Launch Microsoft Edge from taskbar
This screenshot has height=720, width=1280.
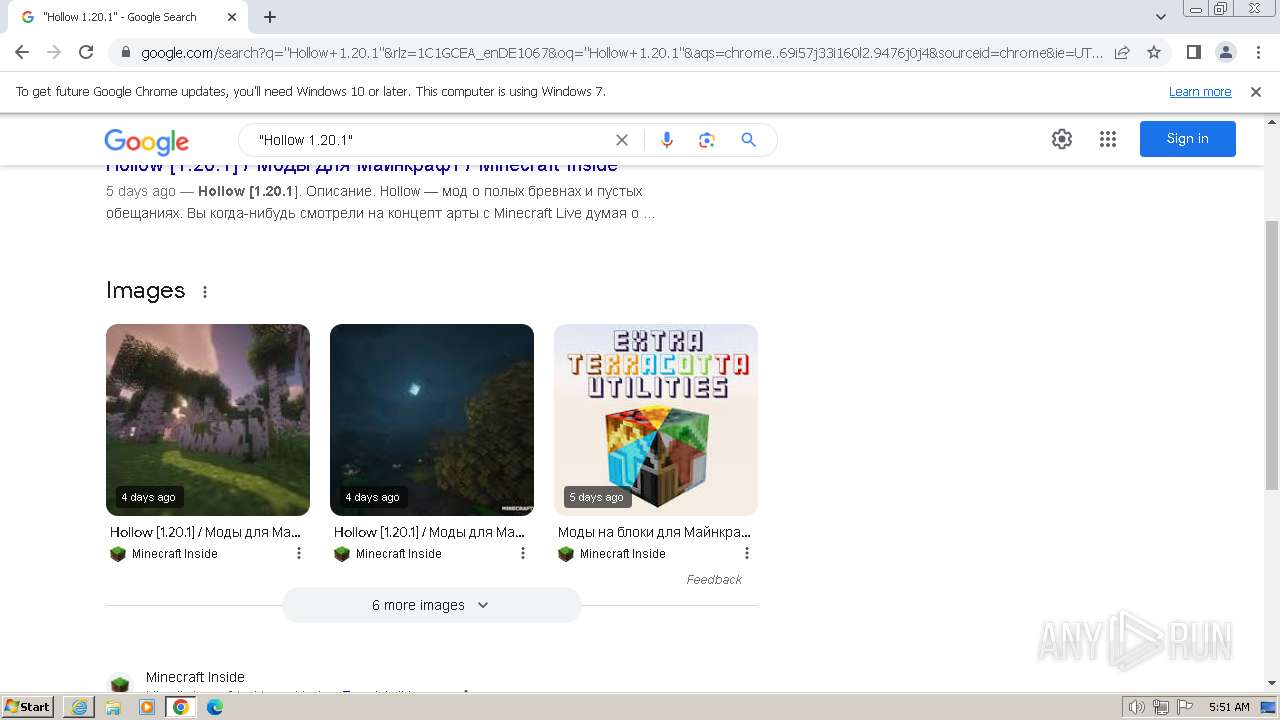coord(214,707)
